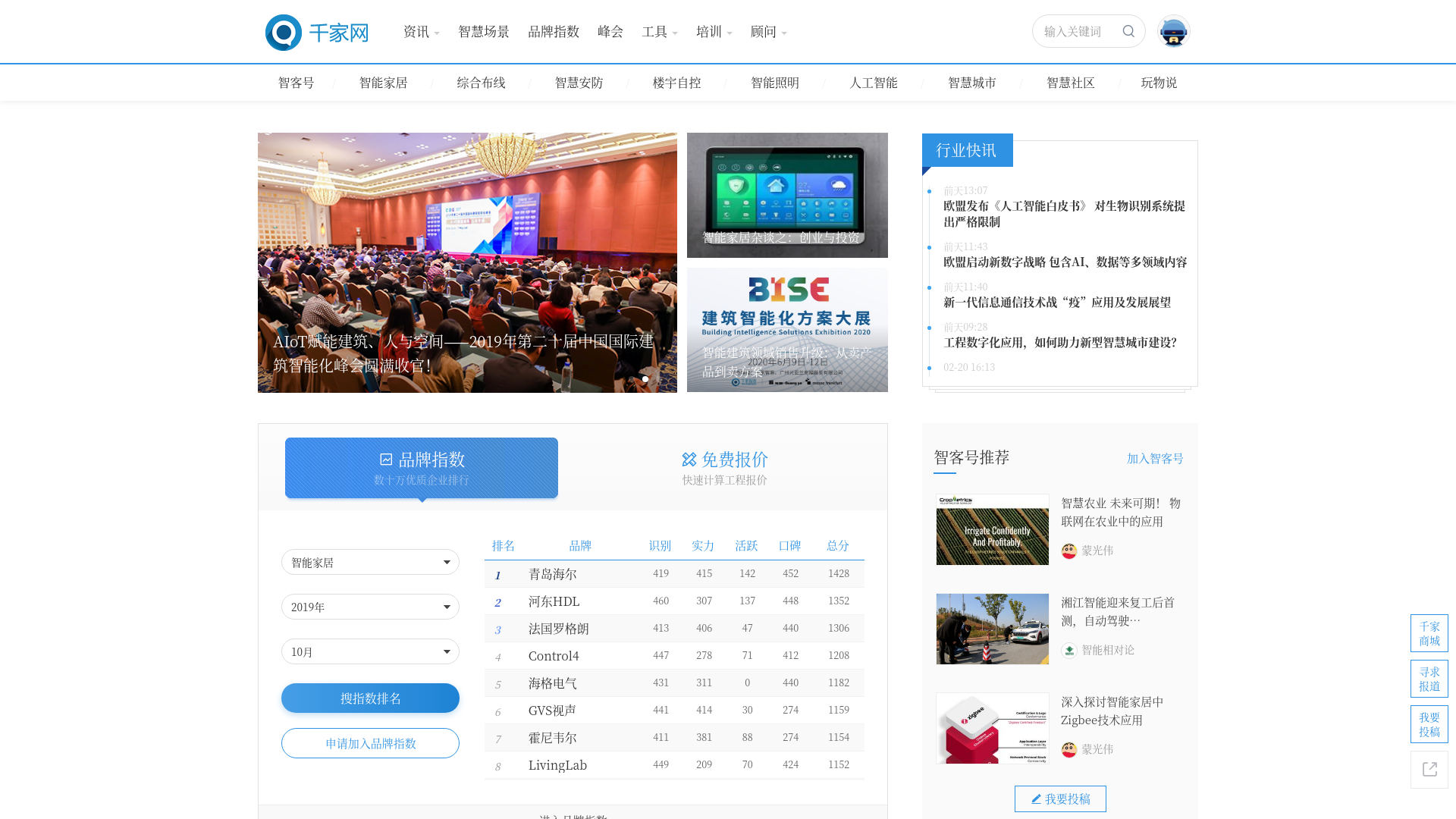This screenshot has width=1456, height=819.
Task: Click the search magnifier icon
Action: 1128,31
